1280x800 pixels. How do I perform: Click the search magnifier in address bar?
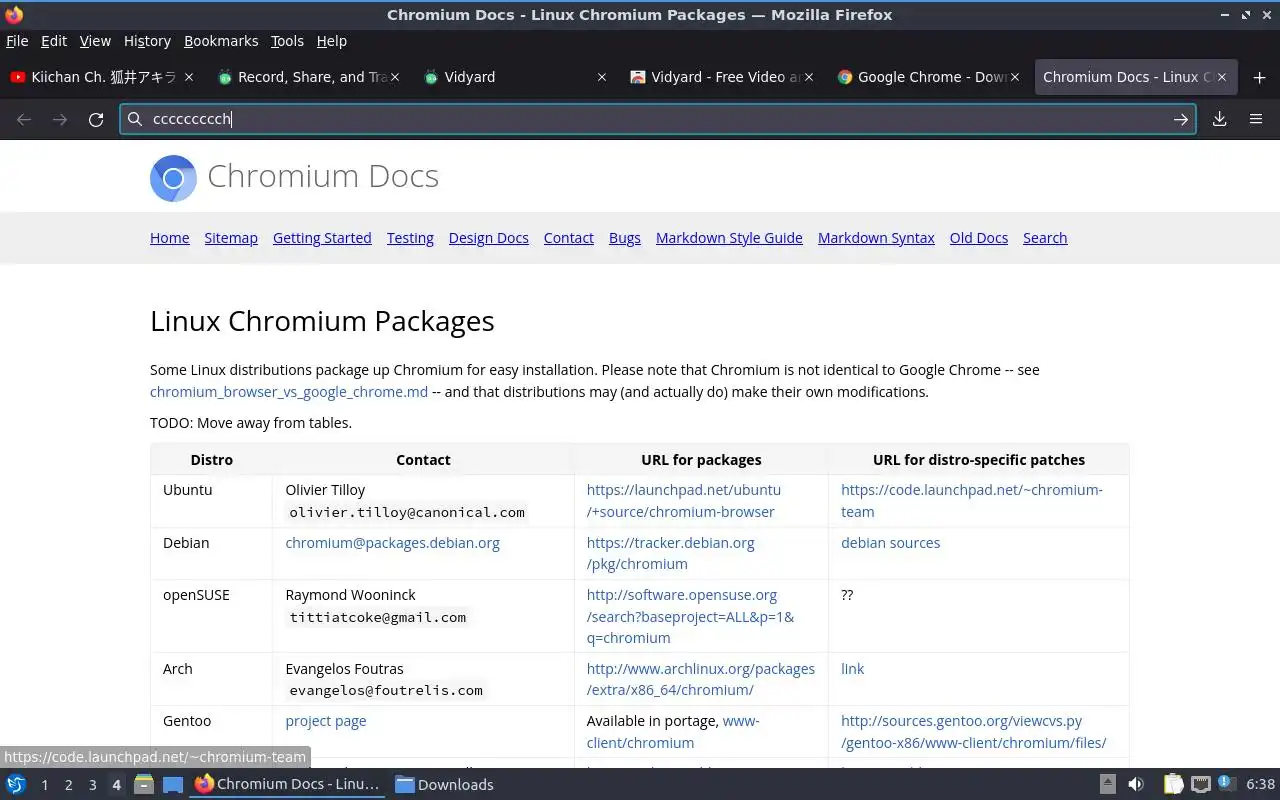coord(135,119)
